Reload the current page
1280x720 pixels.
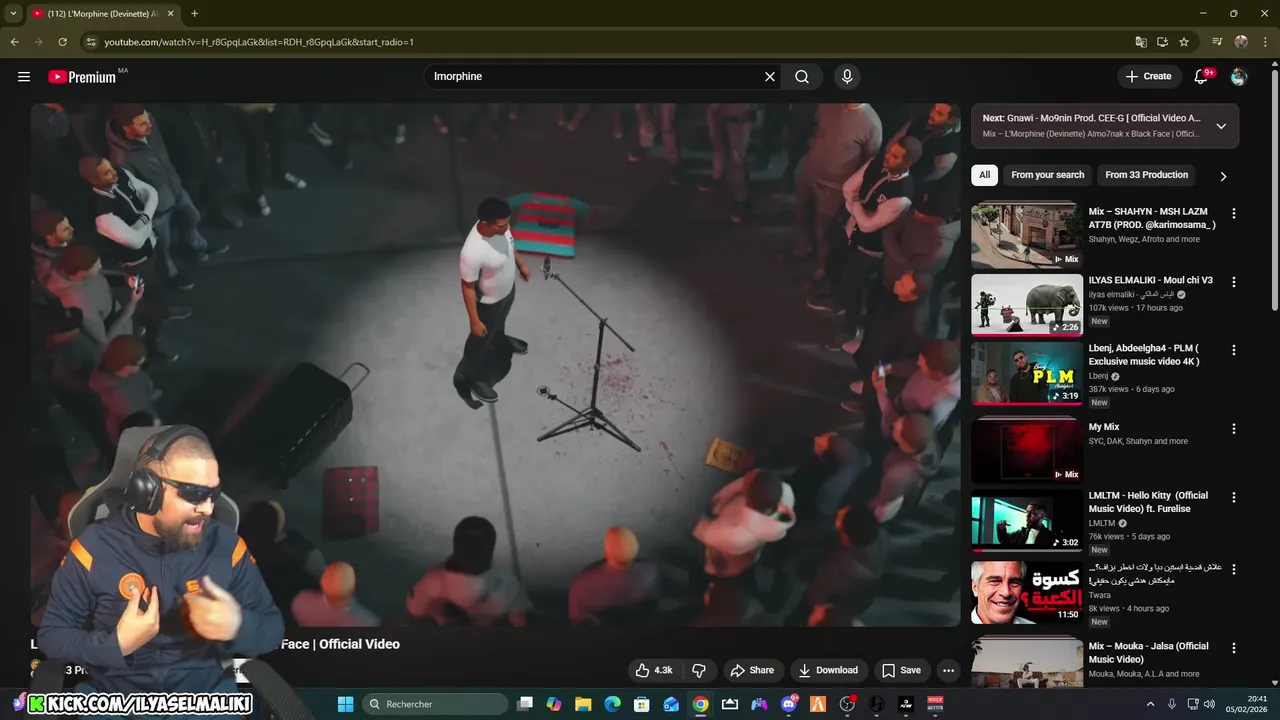tap(62, 42)
